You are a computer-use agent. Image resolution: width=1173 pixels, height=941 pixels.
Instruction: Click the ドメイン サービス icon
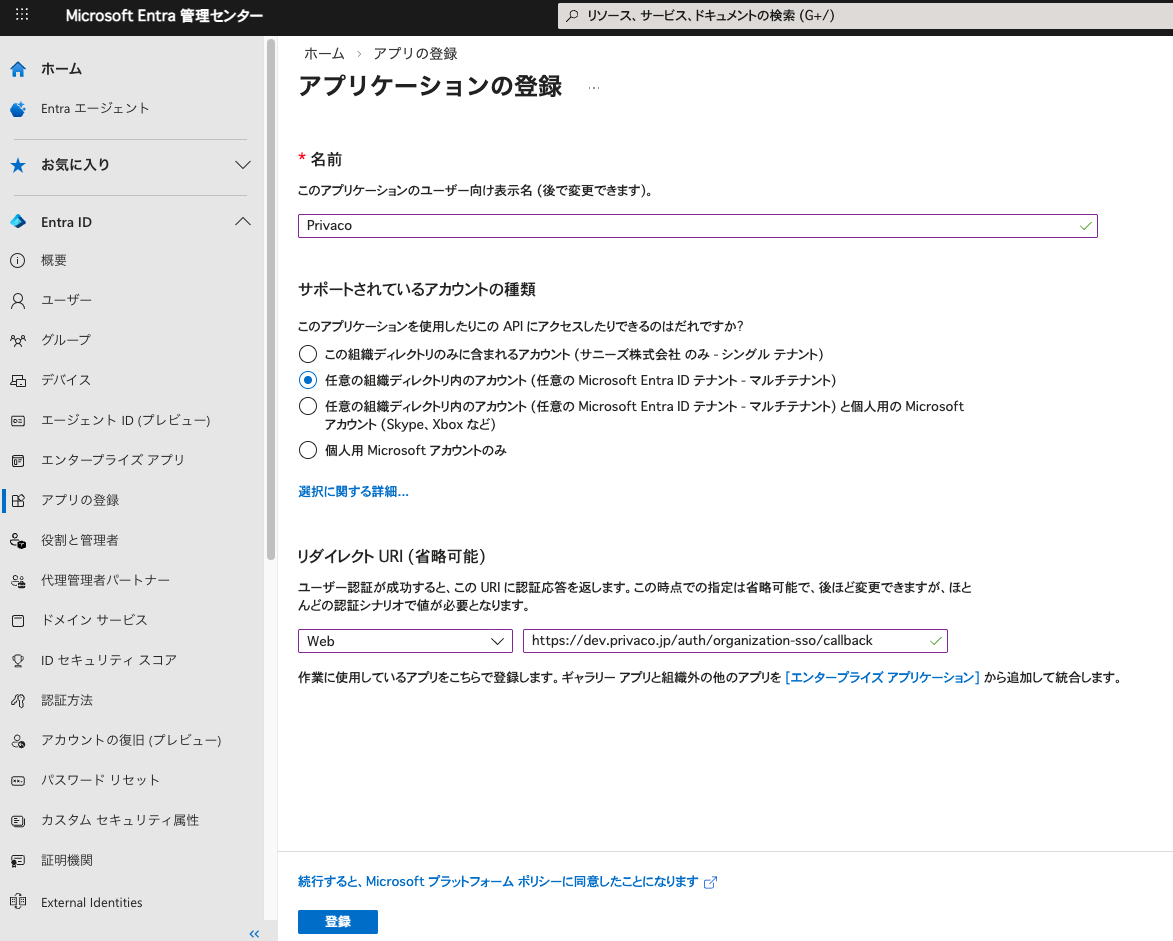click(18, 621)
